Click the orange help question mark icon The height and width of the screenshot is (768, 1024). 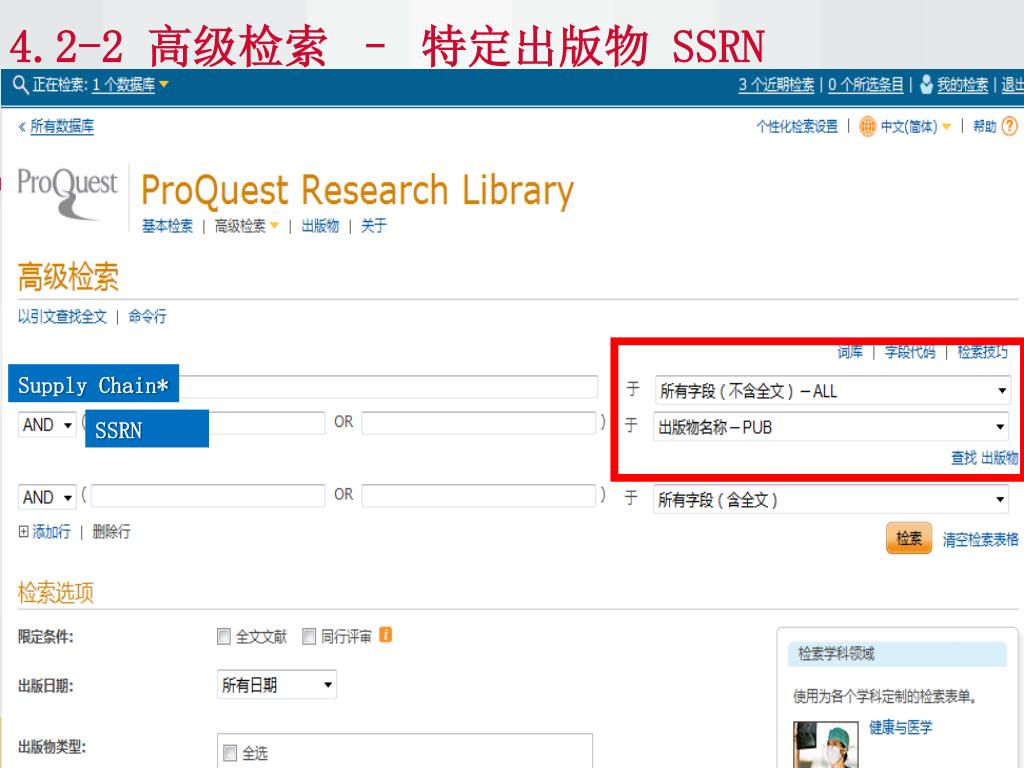(x=1010, y=126)
